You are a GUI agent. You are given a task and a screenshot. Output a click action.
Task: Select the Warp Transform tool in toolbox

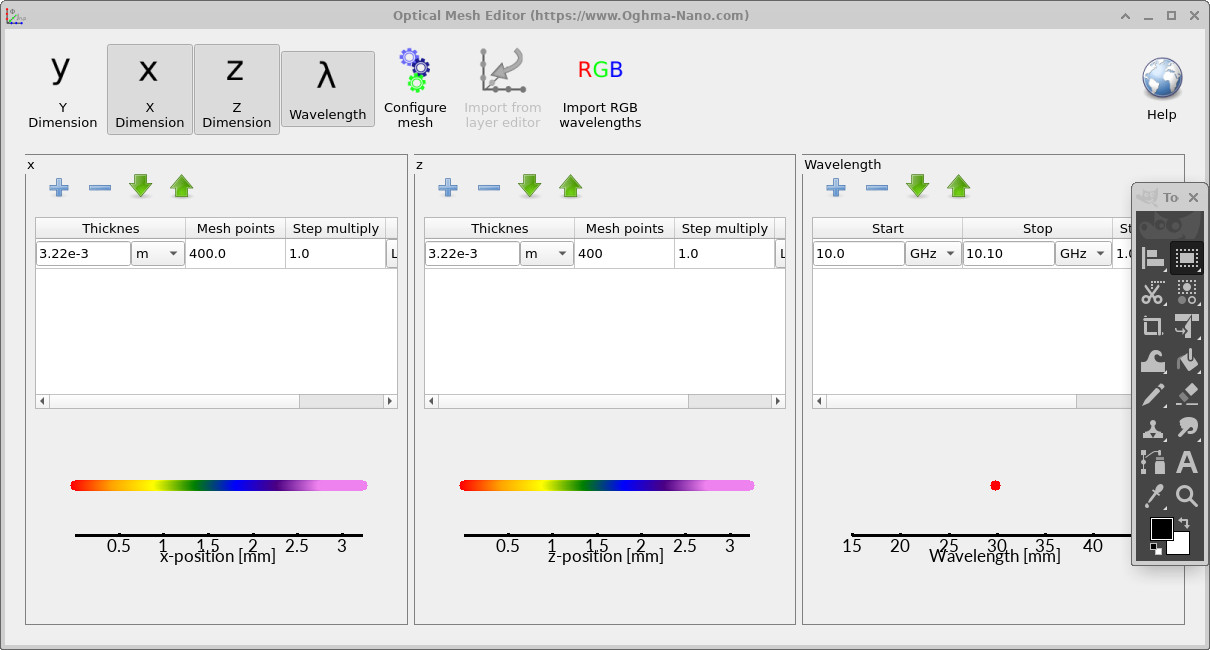point(1153,361)
